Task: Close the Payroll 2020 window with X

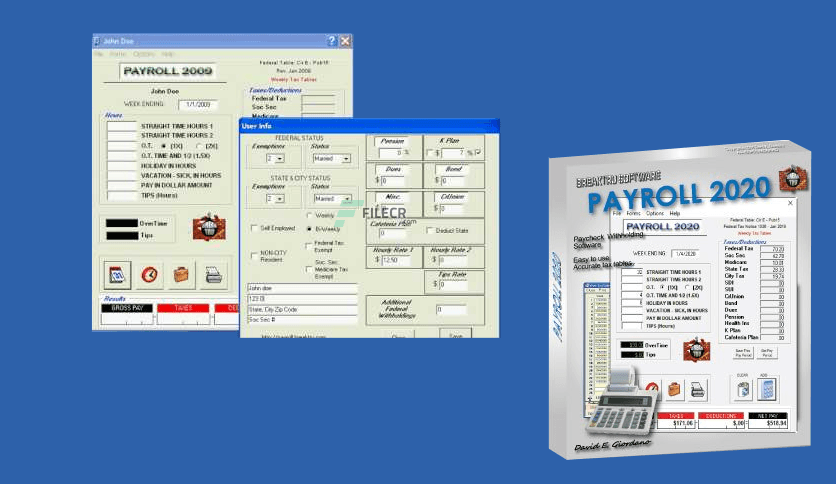Action: tap(790, 203)
